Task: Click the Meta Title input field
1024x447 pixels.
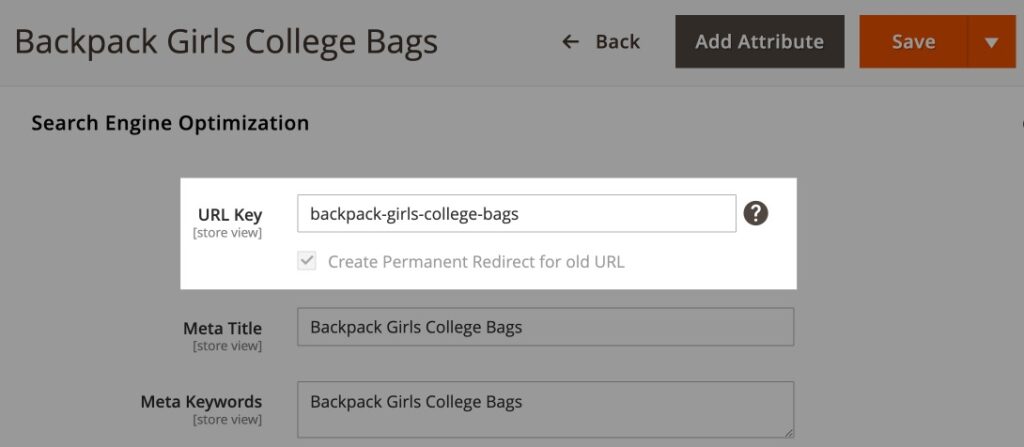Action: 545,327
